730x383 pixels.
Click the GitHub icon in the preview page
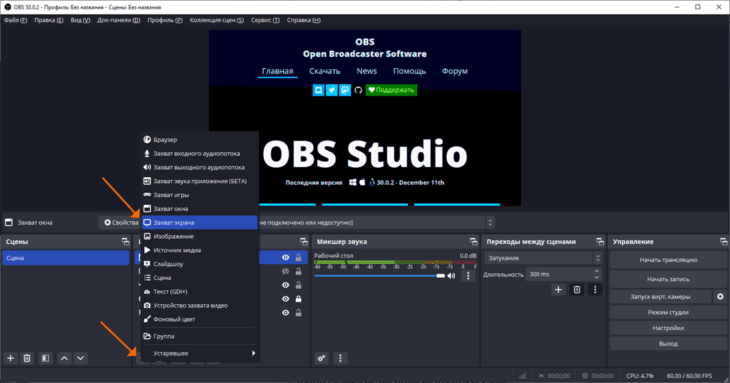tap(358, 90)
